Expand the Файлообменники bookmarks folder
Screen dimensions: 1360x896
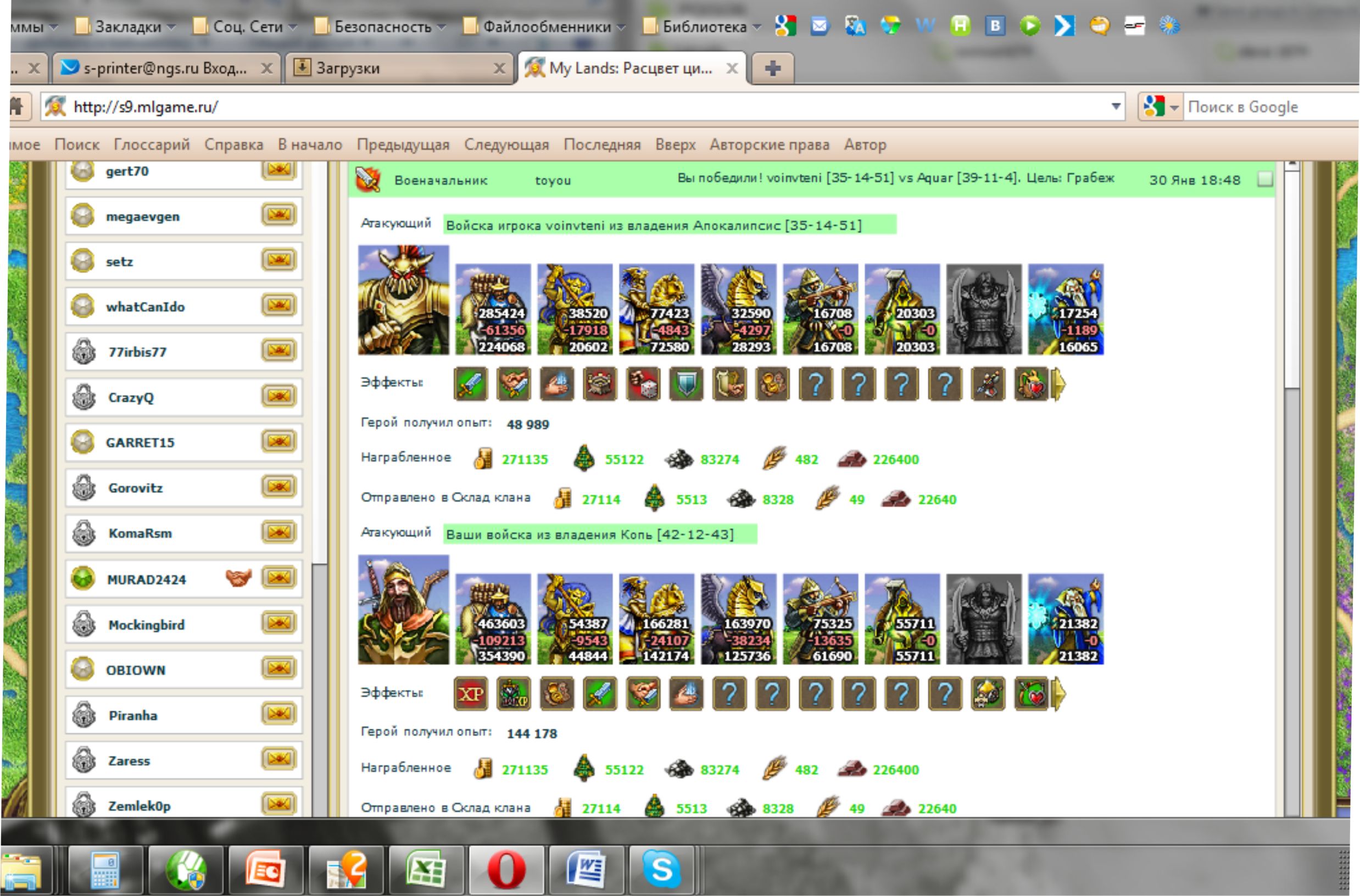[x=544, y=26]
